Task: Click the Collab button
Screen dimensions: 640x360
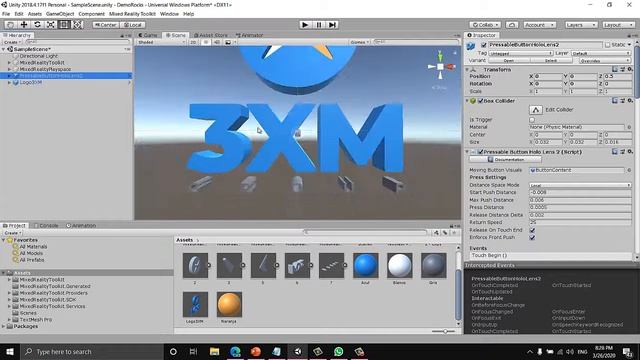Action: [x=485, y=25]
